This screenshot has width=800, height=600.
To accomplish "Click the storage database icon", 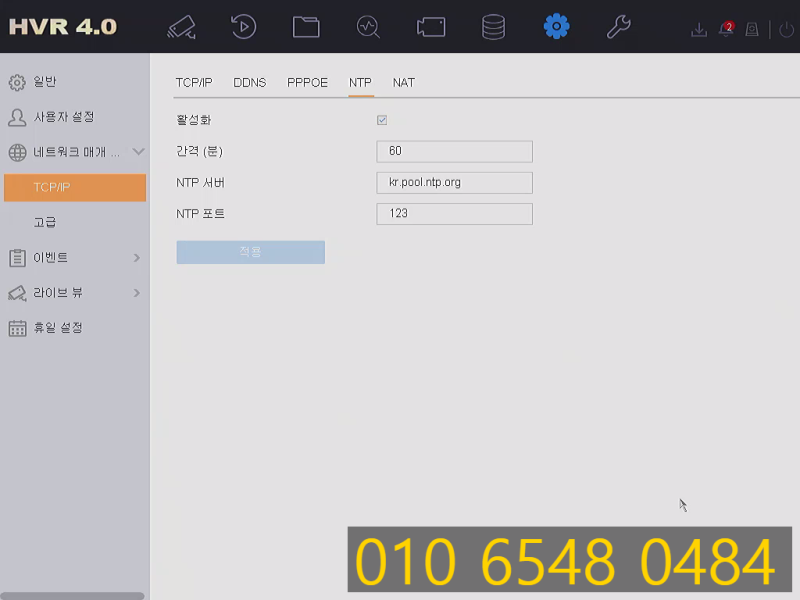I will [493, 26].
